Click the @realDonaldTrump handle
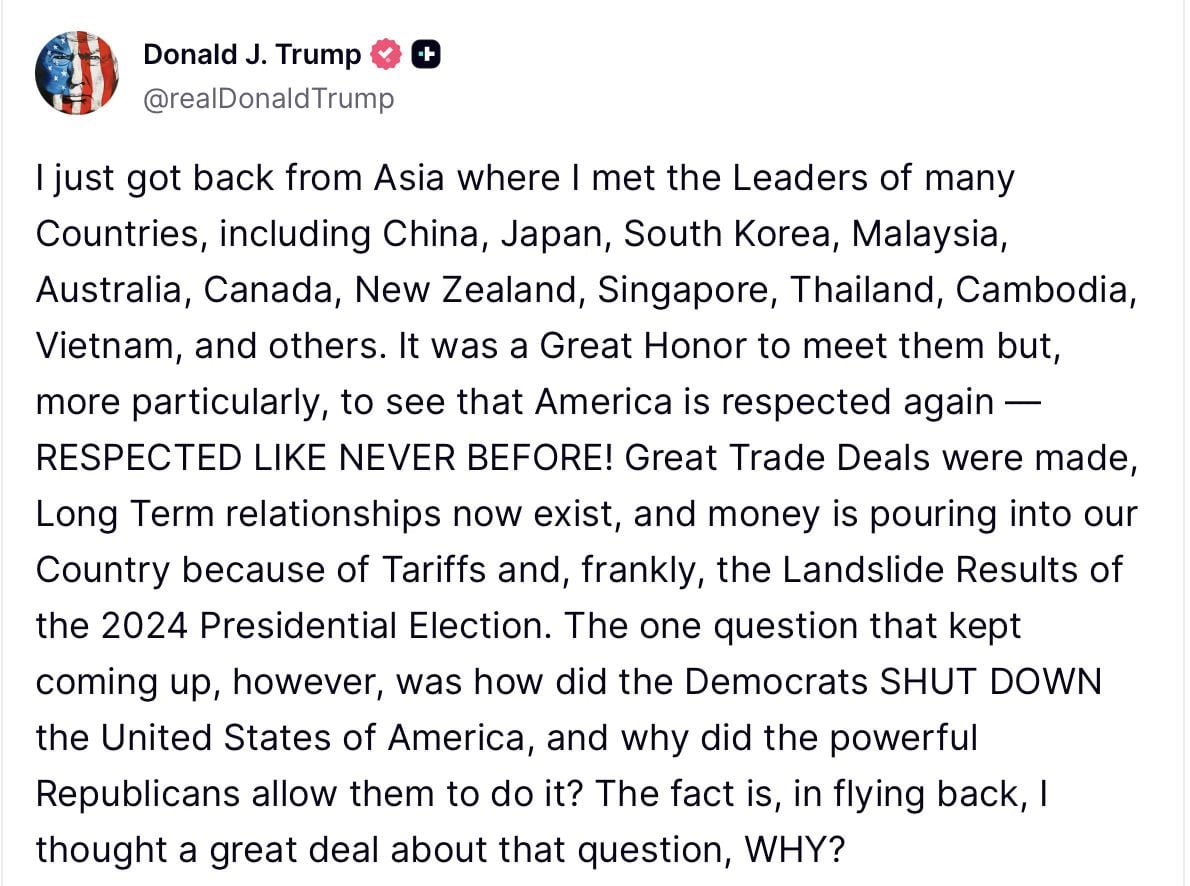This screenshot has width=1190, height=886. pyautogui.click(x=269, y=99)
